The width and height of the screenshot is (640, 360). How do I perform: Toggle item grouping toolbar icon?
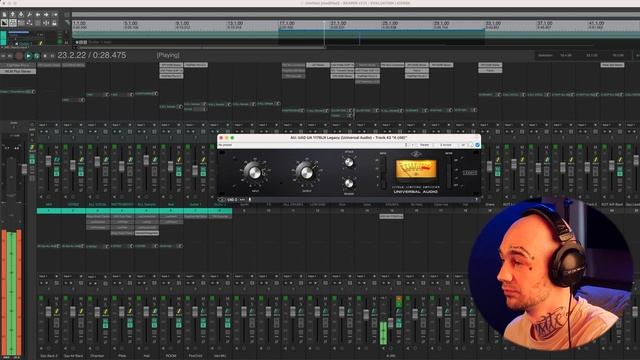point(13,23)
